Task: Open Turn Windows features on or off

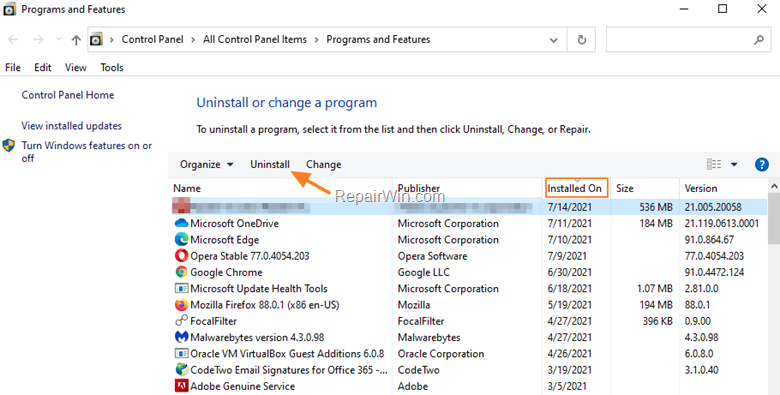Action: click(87, 152)
